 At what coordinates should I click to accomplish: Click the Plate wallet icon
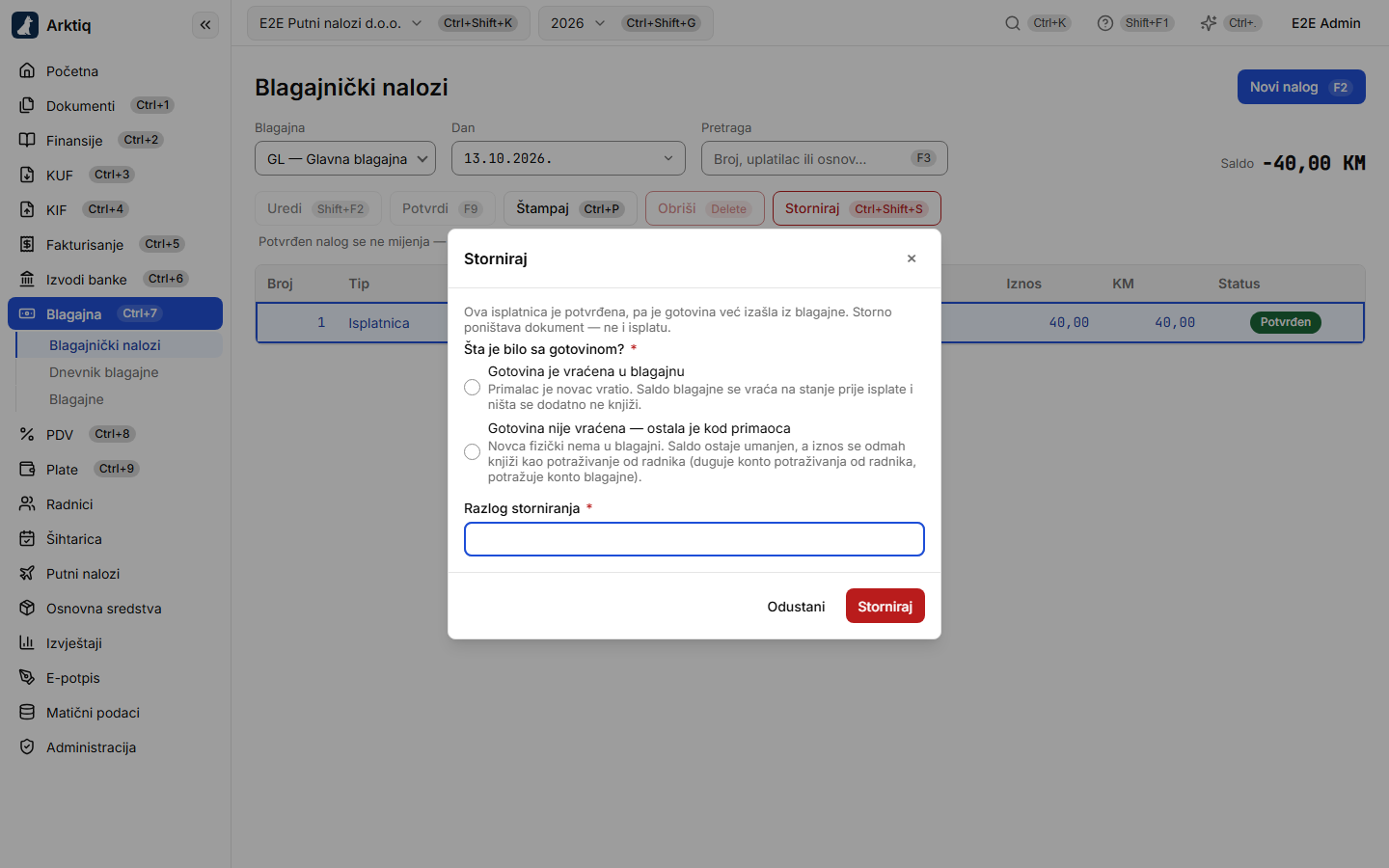click(x=27, y=469)
